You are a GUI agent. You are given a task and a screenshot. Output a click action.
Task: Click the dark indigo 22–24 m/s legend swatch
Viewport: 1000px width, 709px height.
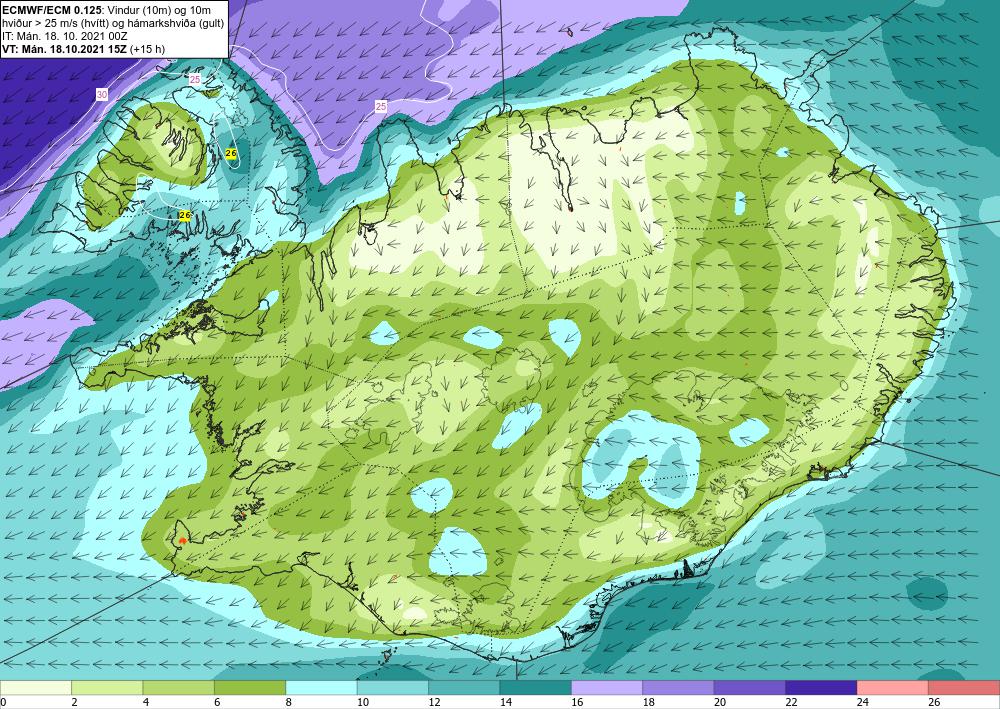(821, 688)
